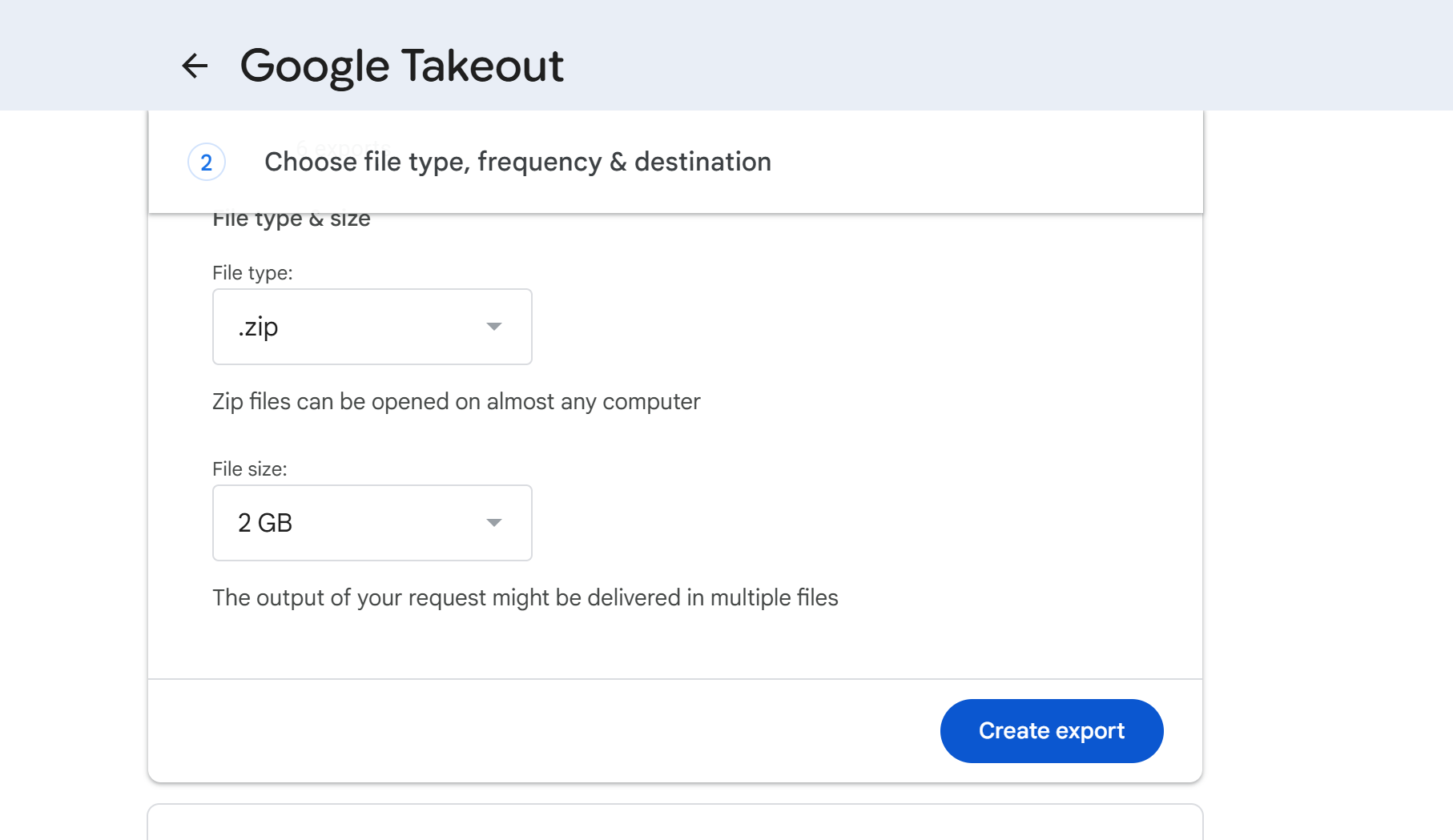This screenshot has width=1453, height=840.
Task: Click the .zip dropdown arrow indicator
Action: (494, 327)
